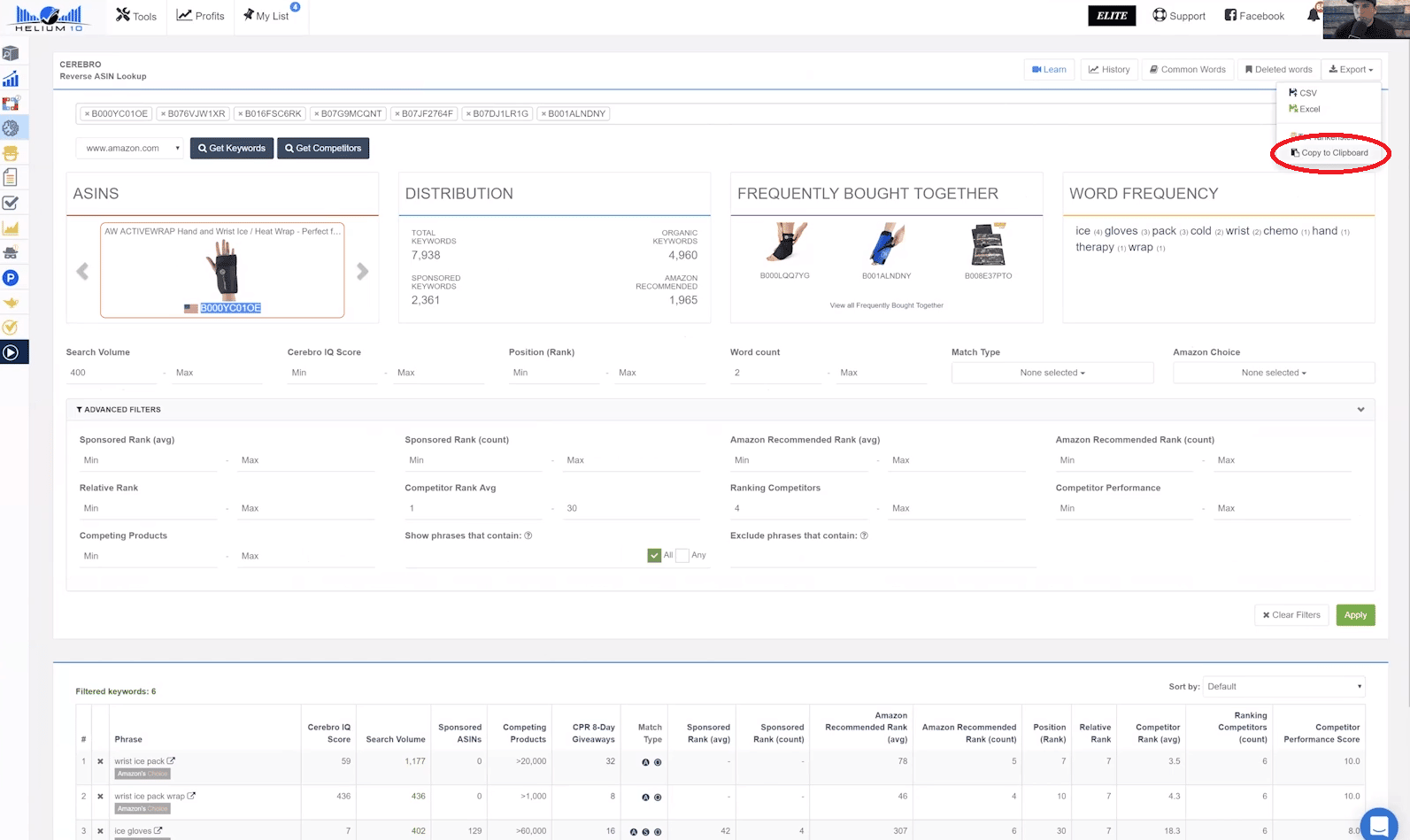
Task: Open wrist ice pack external link icon
Action: tap(172, 760)
